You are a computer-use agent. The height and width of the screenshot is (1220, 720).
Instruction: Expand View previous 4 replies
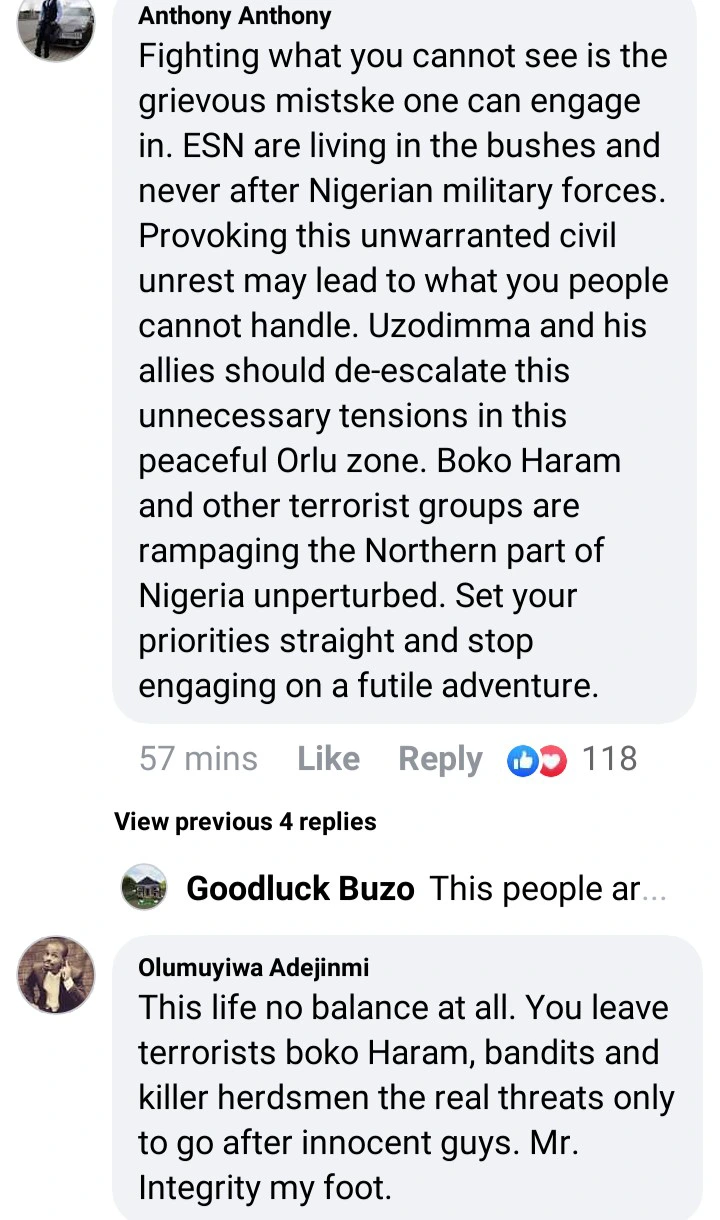245,822
